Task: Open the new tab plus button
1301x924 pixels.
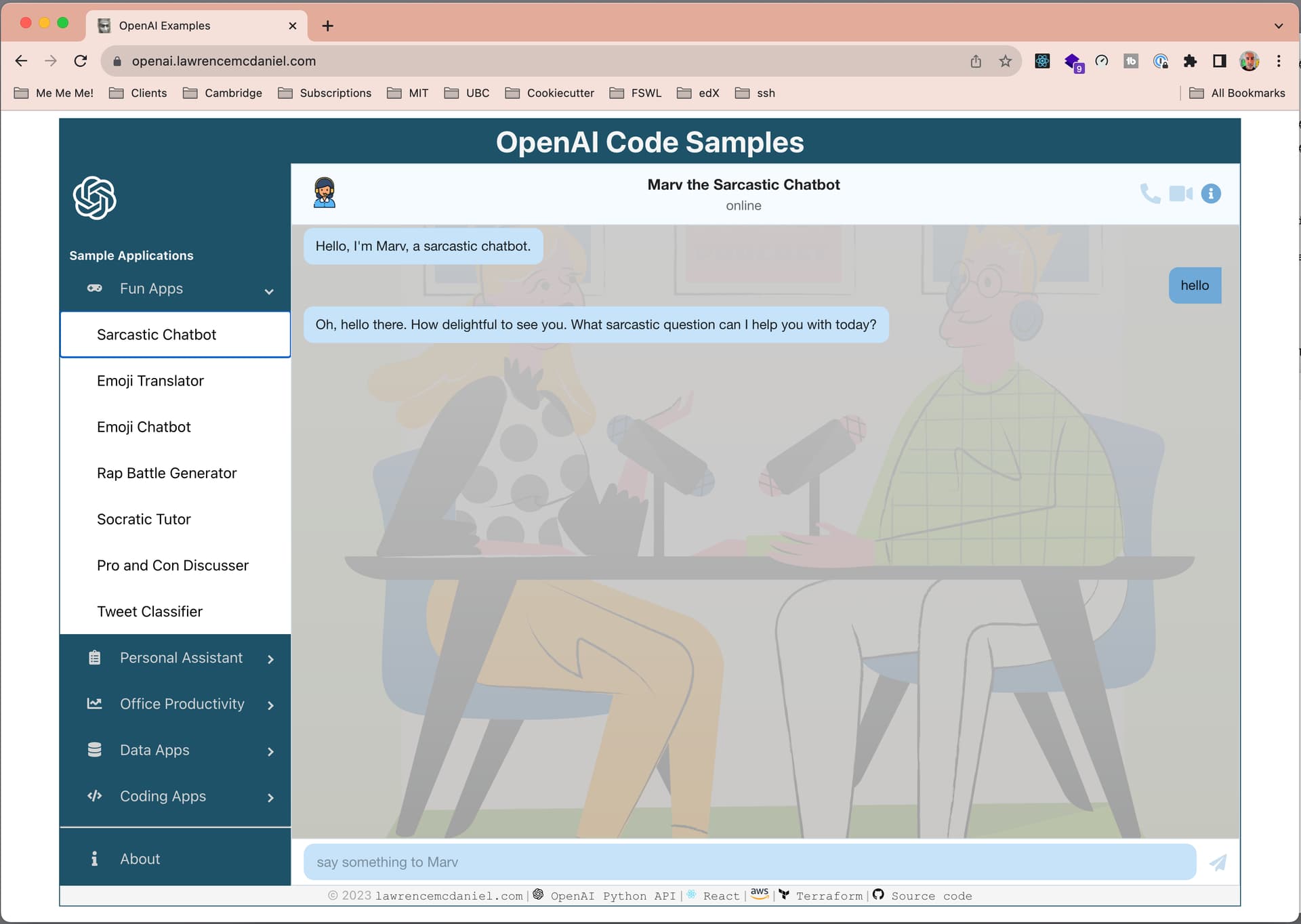Action: [x=327, y=26]
